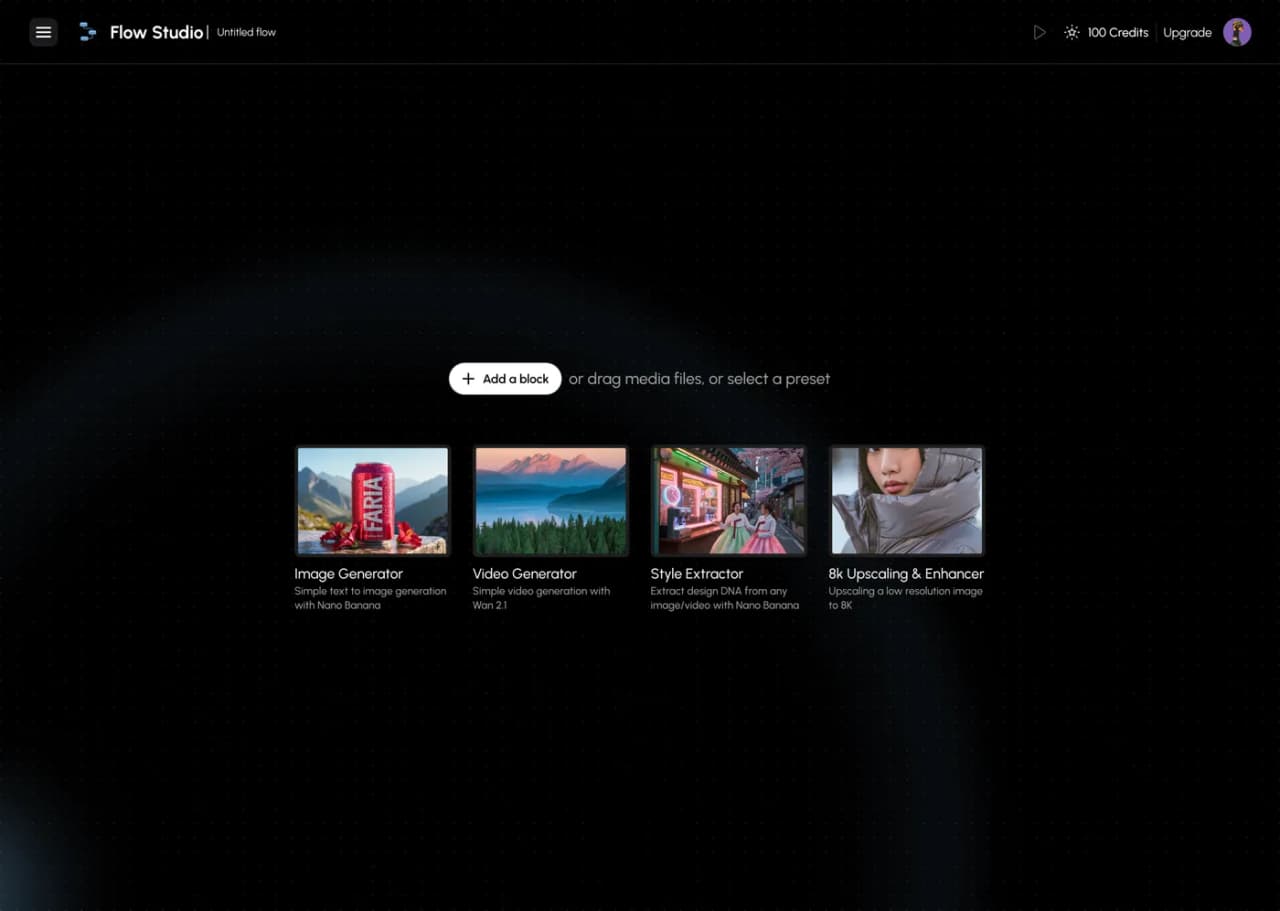
Task: Click the Image Generator title
Action: coord(348,574)
